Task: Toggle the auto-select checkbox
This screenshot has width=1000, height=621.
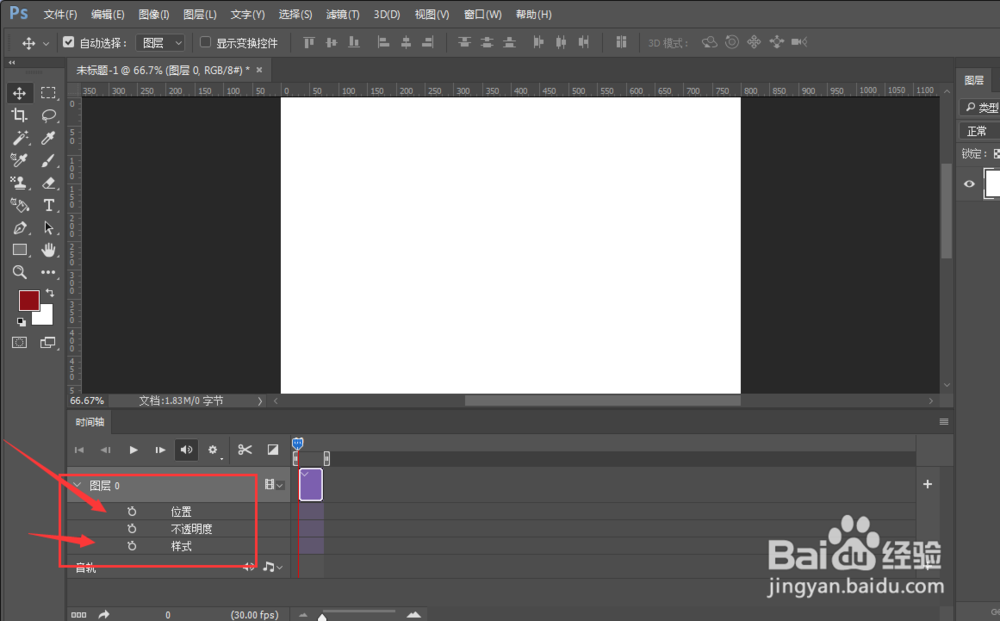Action: point(69,42)
